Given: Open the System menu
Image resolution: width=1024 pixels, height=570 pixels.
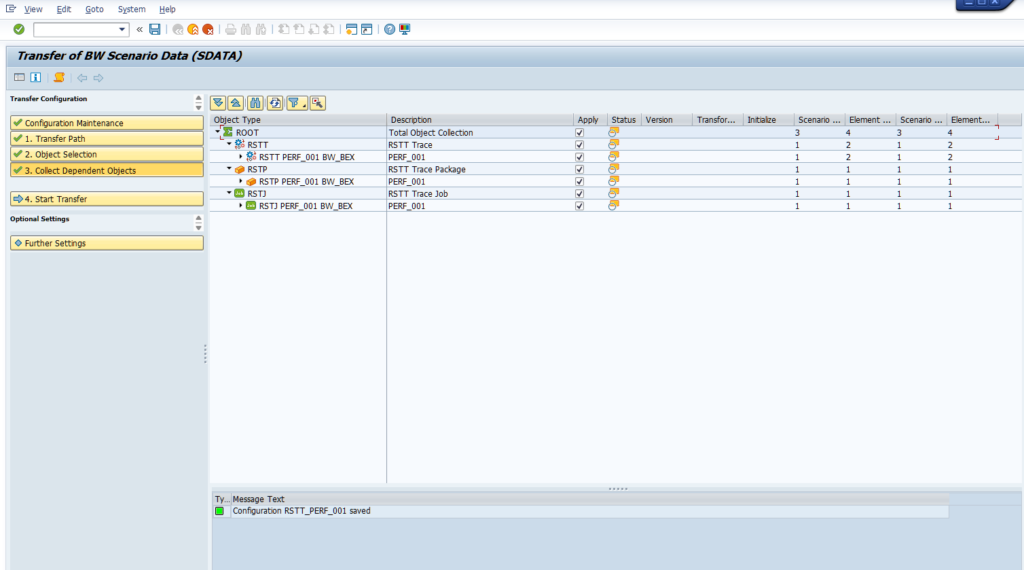Looking at the screenshot, I should [x=131, y=9].
